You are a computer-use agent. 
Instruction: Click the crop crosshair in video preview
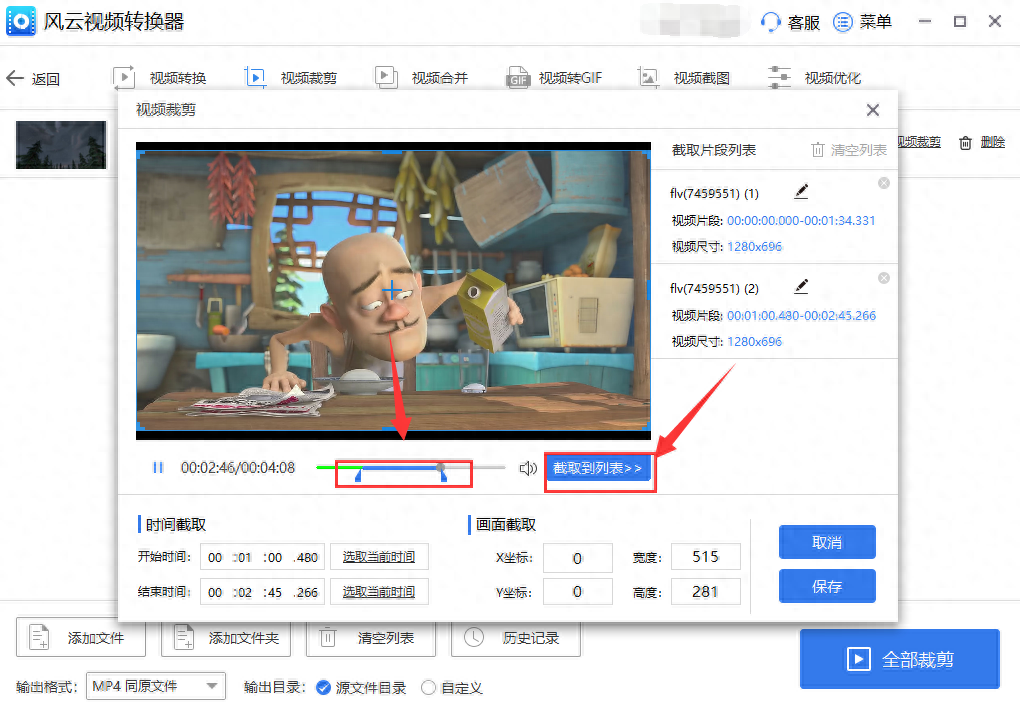tap(392, 289)
